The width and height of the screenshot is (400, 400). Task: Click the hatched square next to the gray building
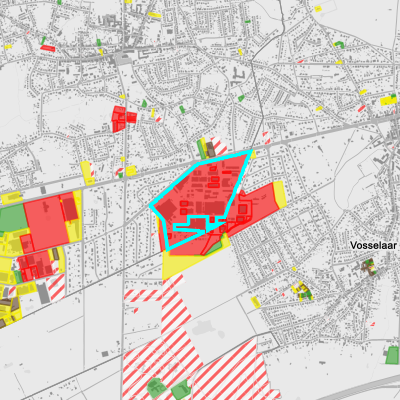(x=56, y=287)
